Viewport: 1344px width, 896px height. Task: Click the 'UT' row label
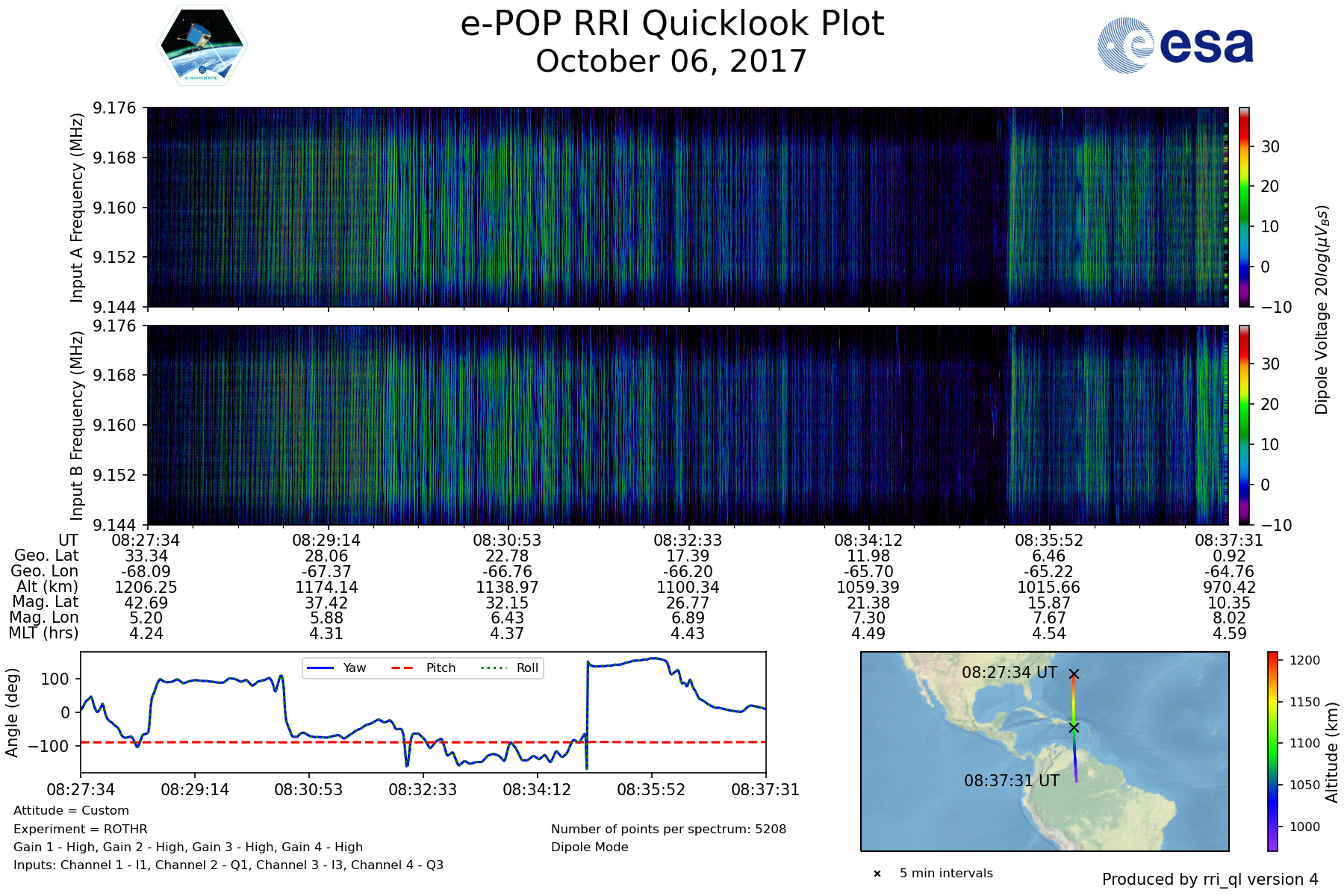(x=68, y=540)
